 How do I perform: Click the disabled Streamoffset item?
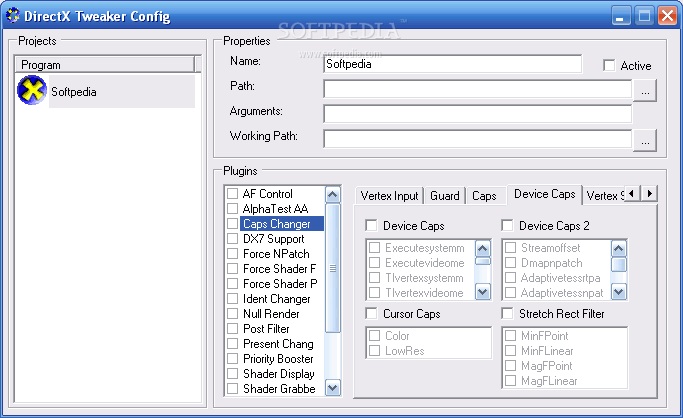tap(551, 248)
